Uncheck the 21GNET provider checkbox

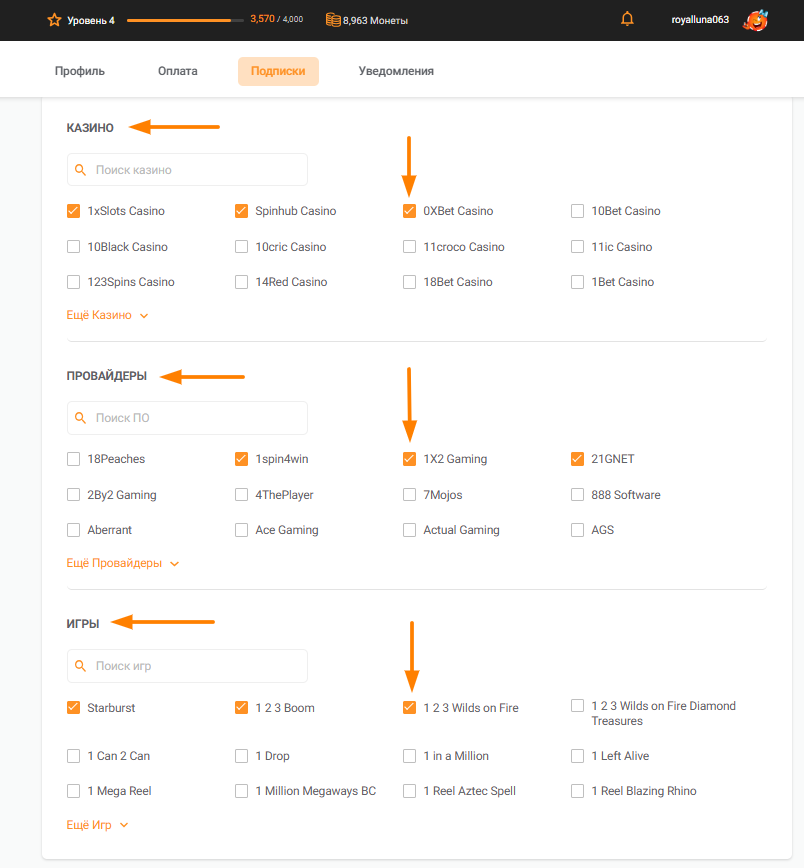[x=578, y=459]
